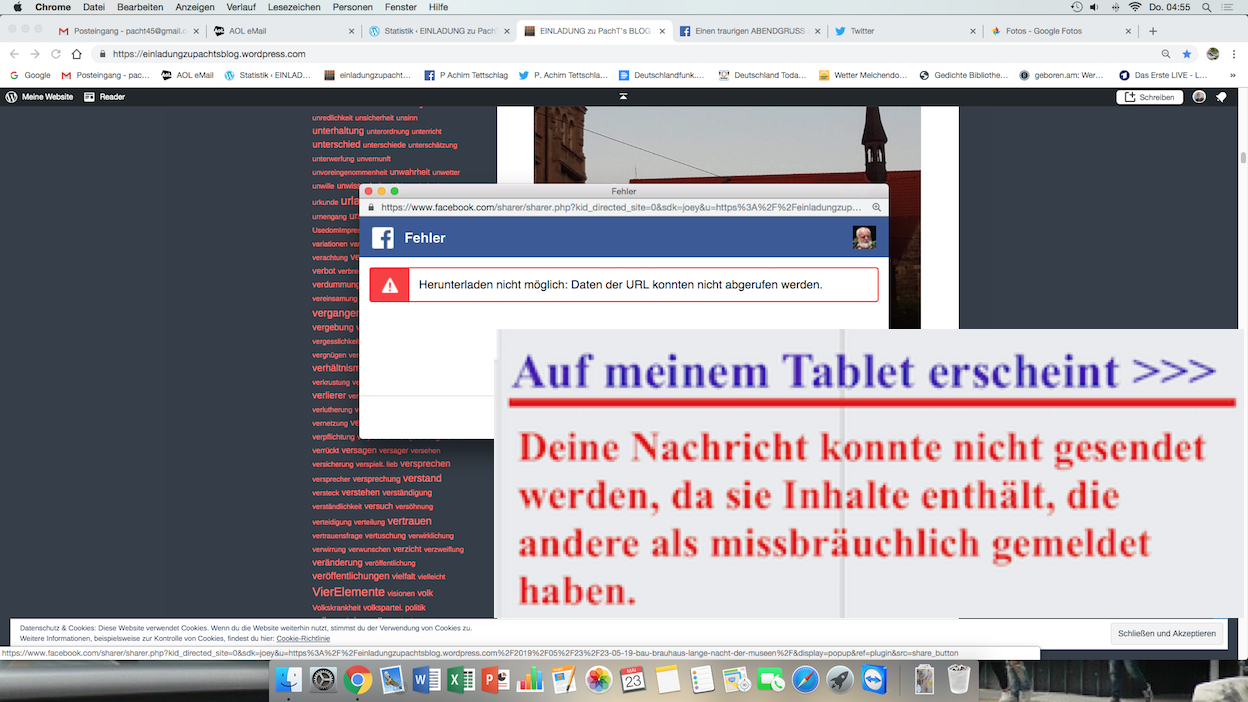Open the TeamViewer dock icon
Image resolution: width=1248 pixels, height=702 pixels.
click(875, 680)
